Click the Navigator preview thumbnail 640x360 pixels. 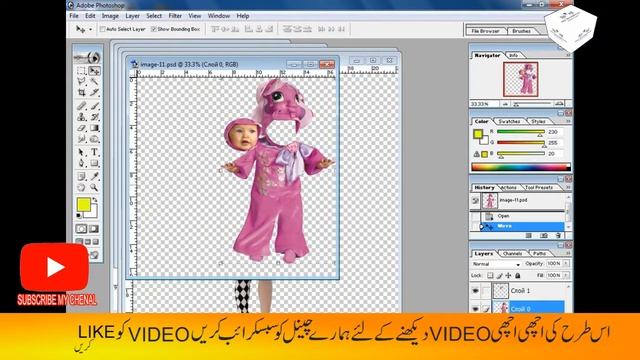pyautogui.click(x=520, y=79)
